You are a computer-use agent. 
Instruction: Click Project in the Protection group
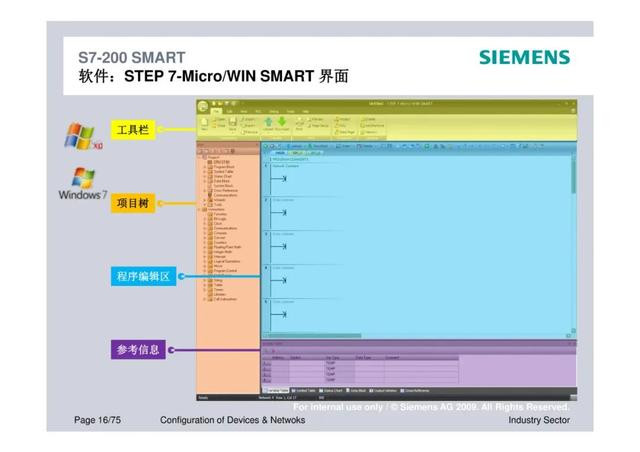pos(343,119)
